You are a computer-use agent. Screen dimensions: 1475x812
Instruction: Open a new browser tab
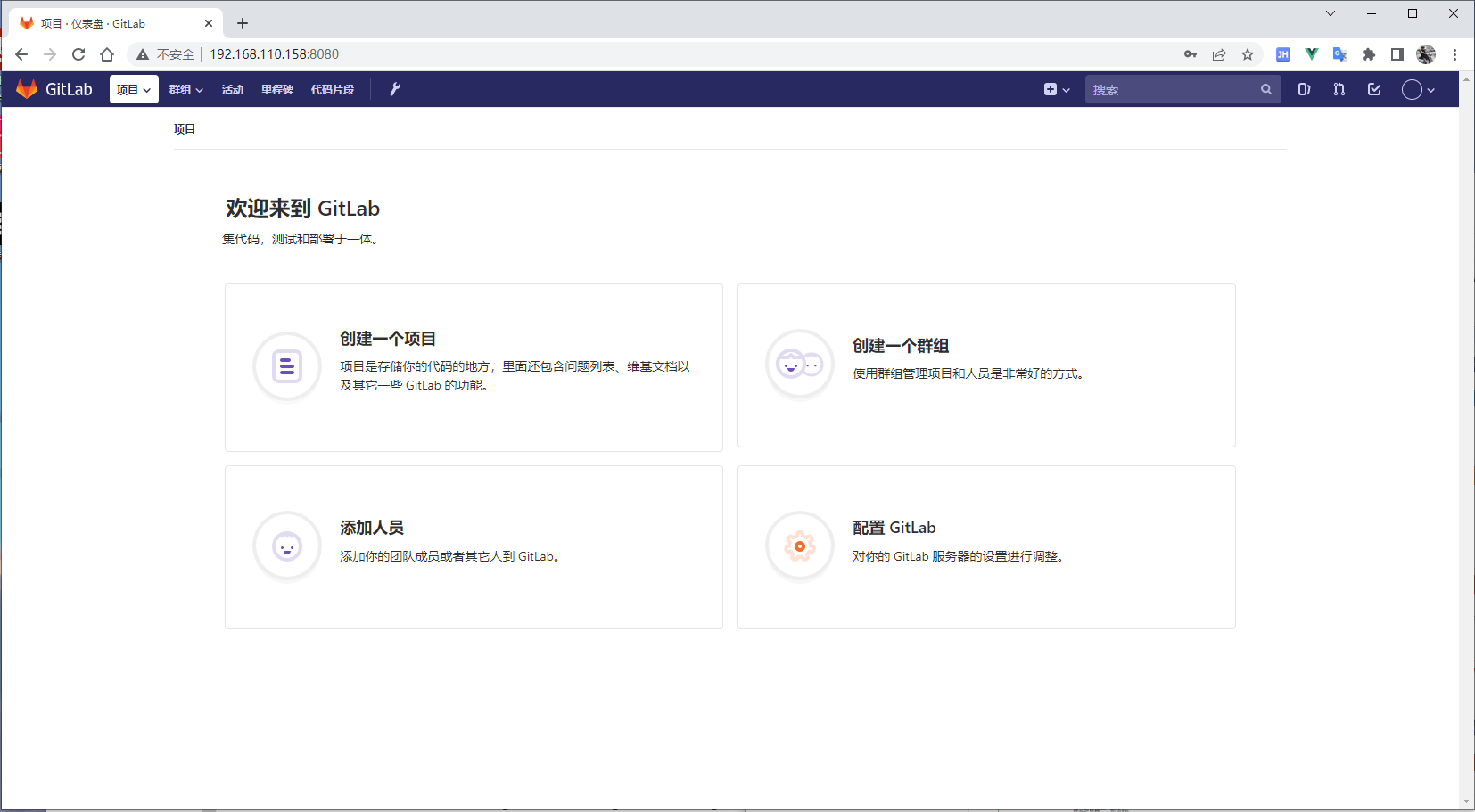[x=243, y=23]
